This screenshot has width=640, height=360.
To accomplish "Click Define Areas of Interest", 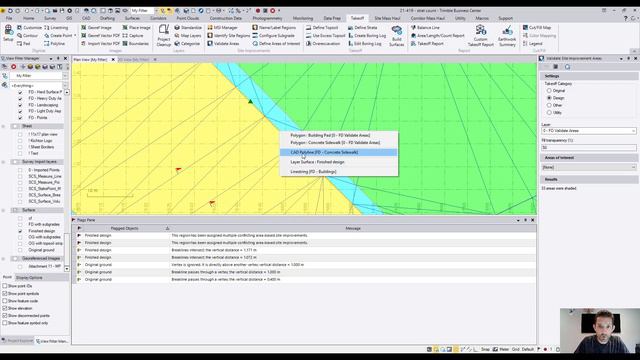I will [276, 43].
